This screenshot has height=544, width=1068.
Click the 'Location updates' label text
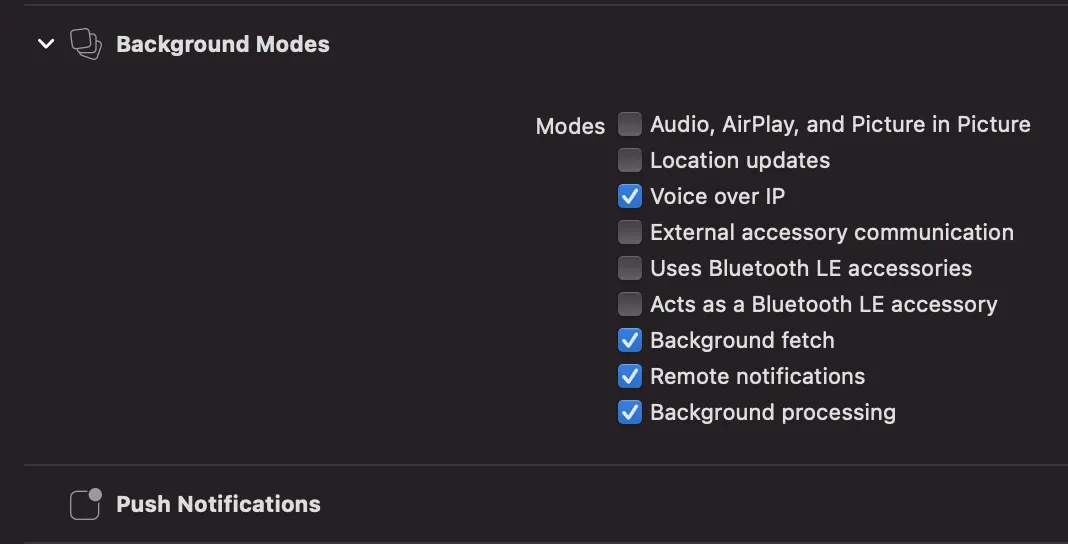tap(739, 160)
